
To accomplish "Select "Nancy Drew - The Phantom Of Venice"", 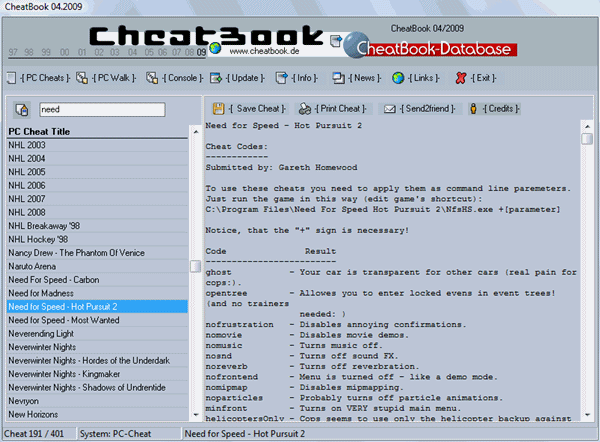I will point(98,253).
